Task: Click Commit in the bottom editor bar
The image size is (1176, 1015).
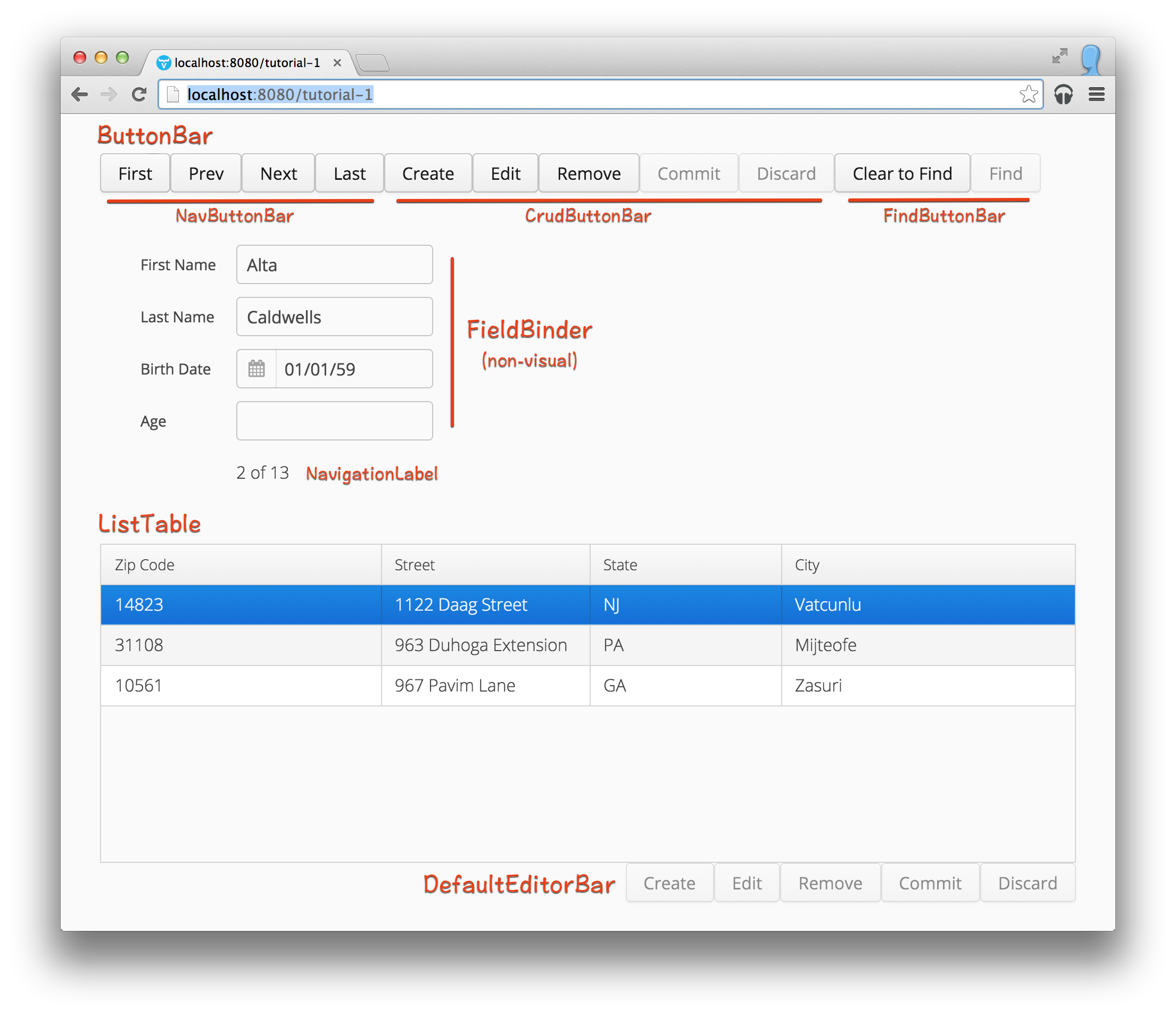Action: pos(930,883)
